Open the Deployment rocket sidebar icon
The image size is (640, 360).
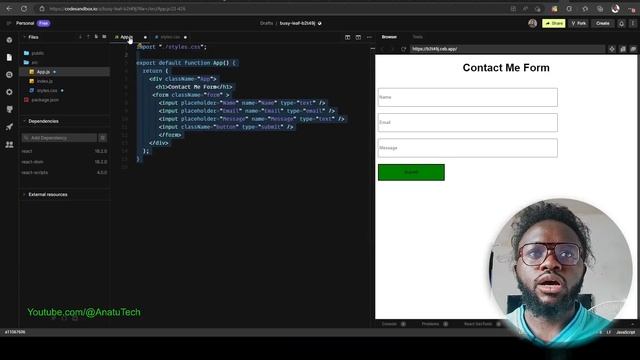(9, 127)
